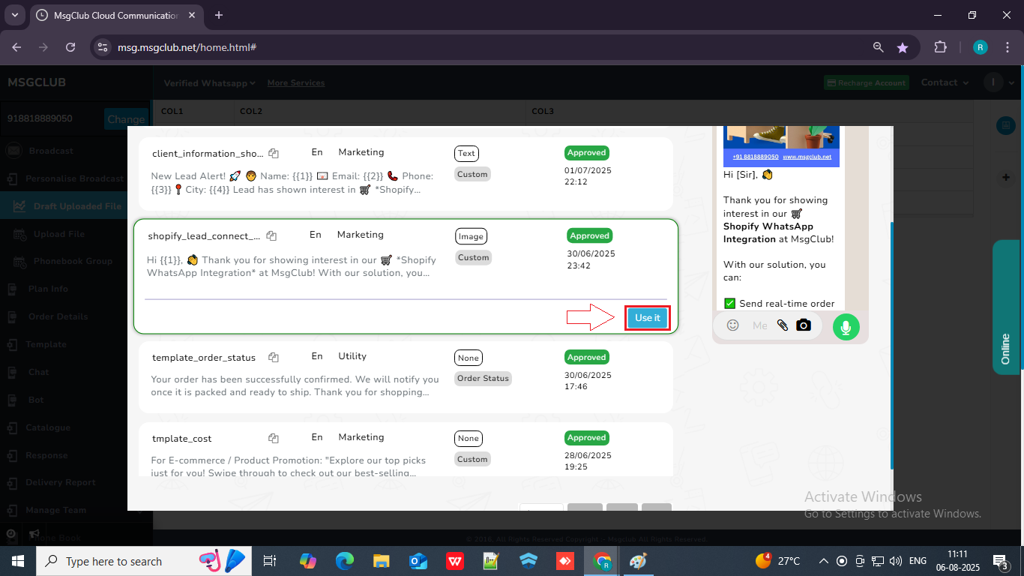Open the Chrome profile avatar
Viewport: 1024px width, 576px height.
point(980,47)
